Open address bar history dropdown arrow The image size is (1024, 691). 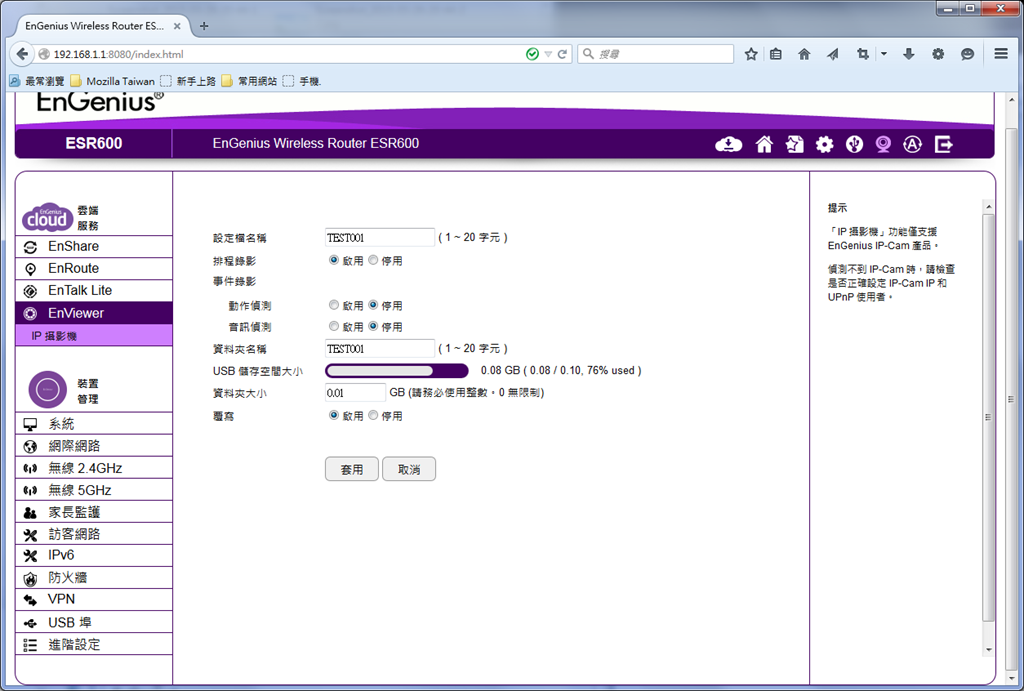coord(548,54)
